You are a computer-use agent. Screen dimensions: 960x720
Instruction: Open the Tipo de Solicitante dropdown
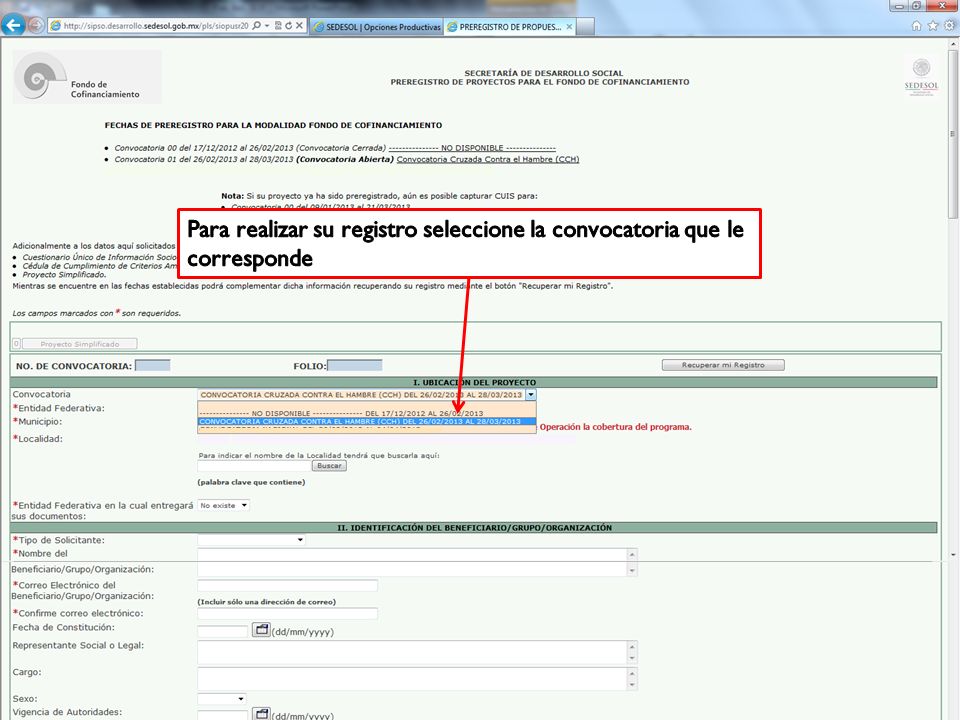[x=252, y=540]
